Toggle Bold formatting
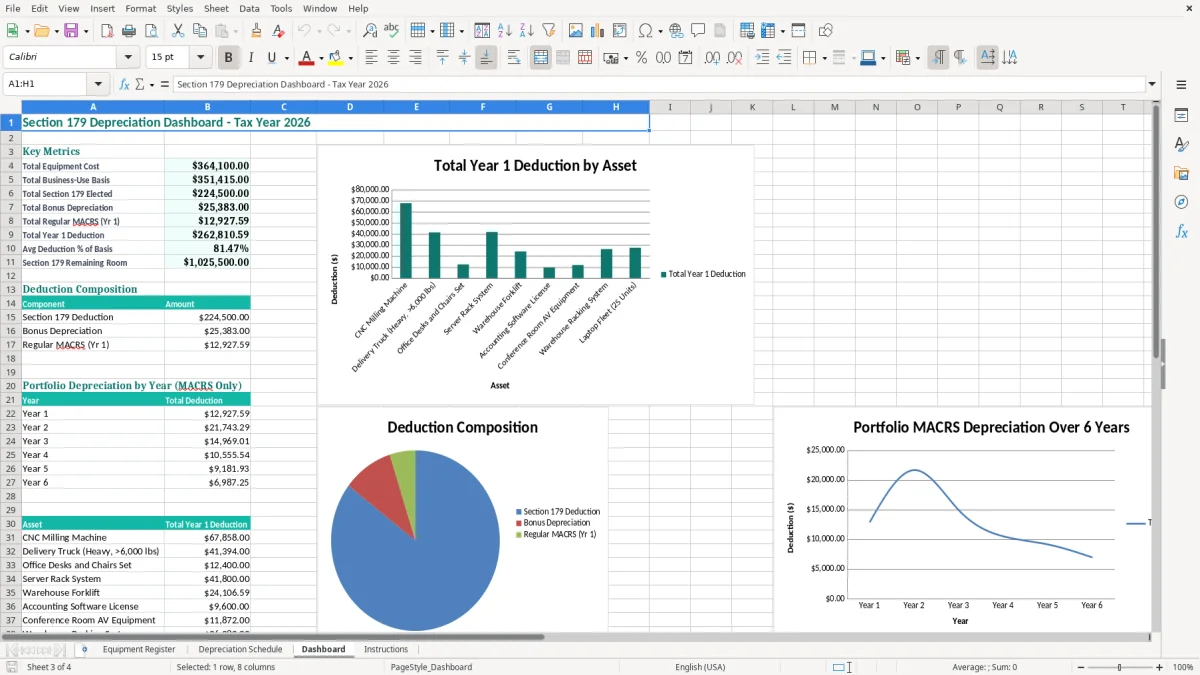 pos(228,58)
